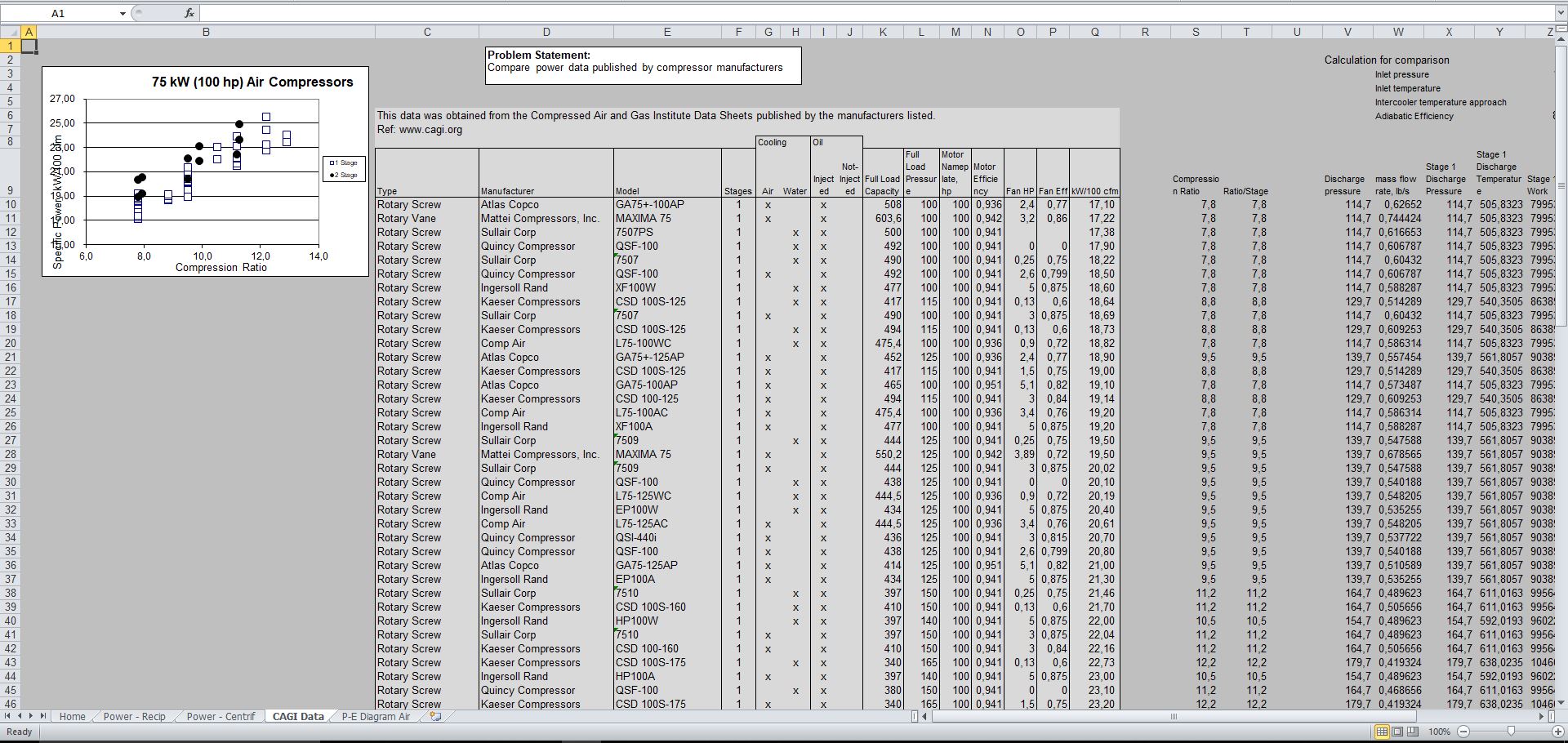Click the 75 kW Air Compressors chart title
Image resolution: width=1568 pixels, height=743 pixels.
(x=252, y=82)
